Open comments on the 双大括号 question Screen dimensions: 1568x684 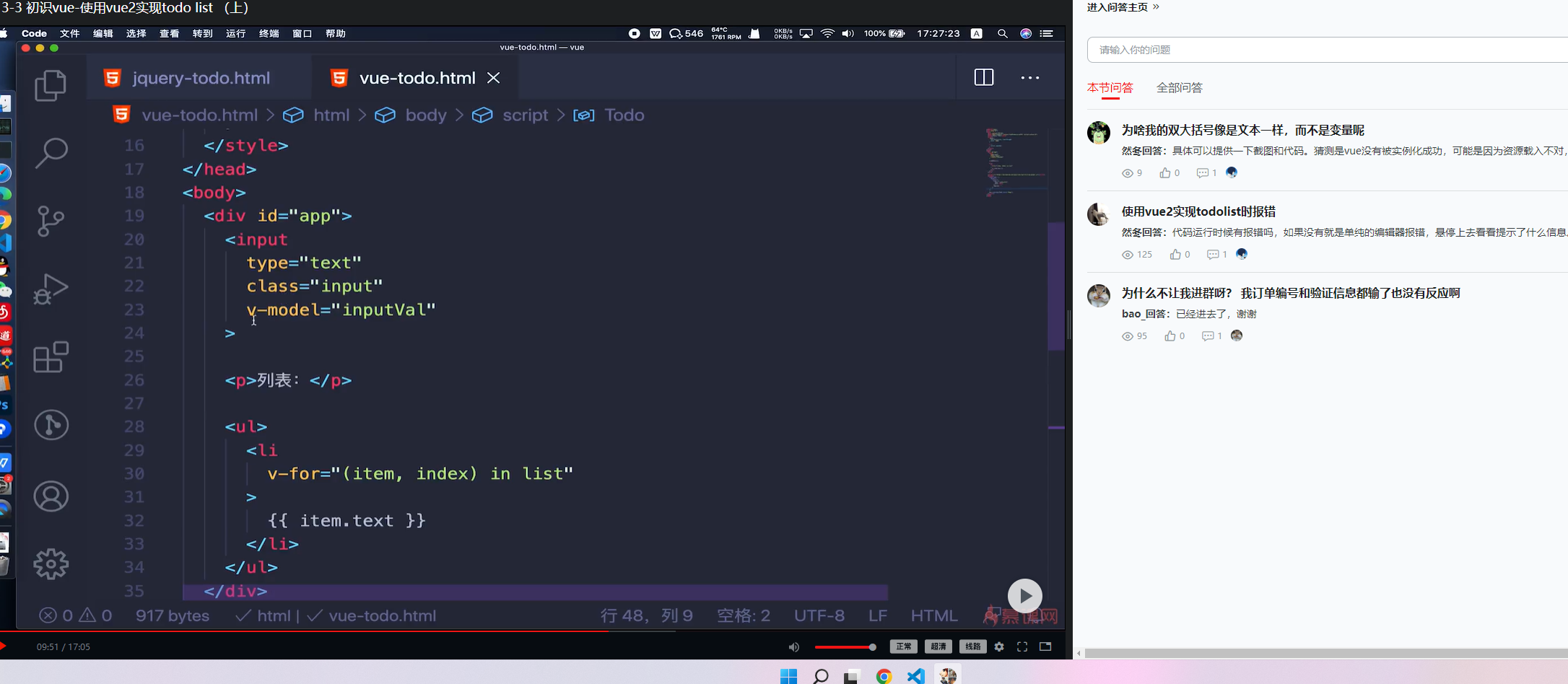[x=1206, y=173]
